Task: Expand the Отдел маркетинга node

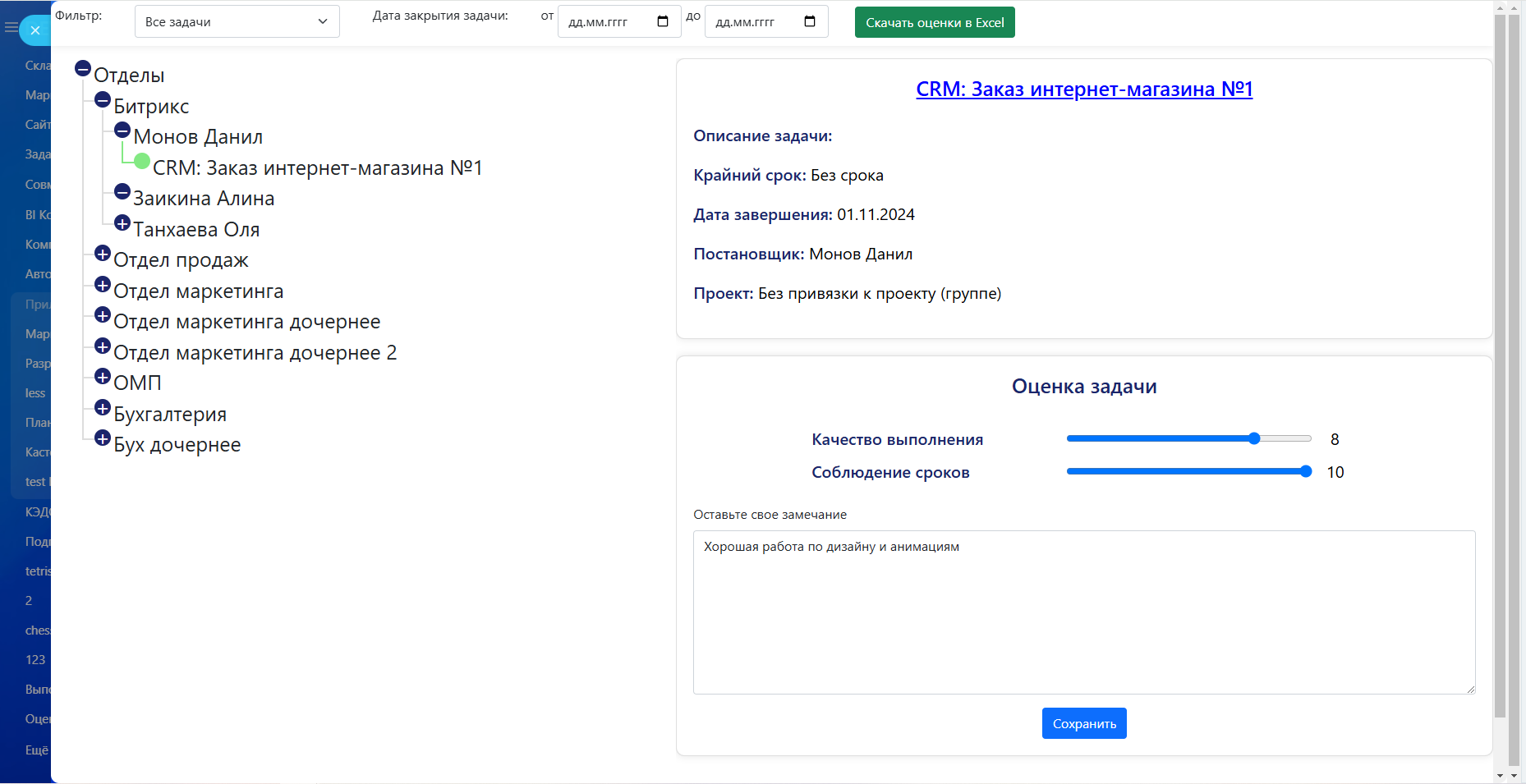Action: click(103, 285)
